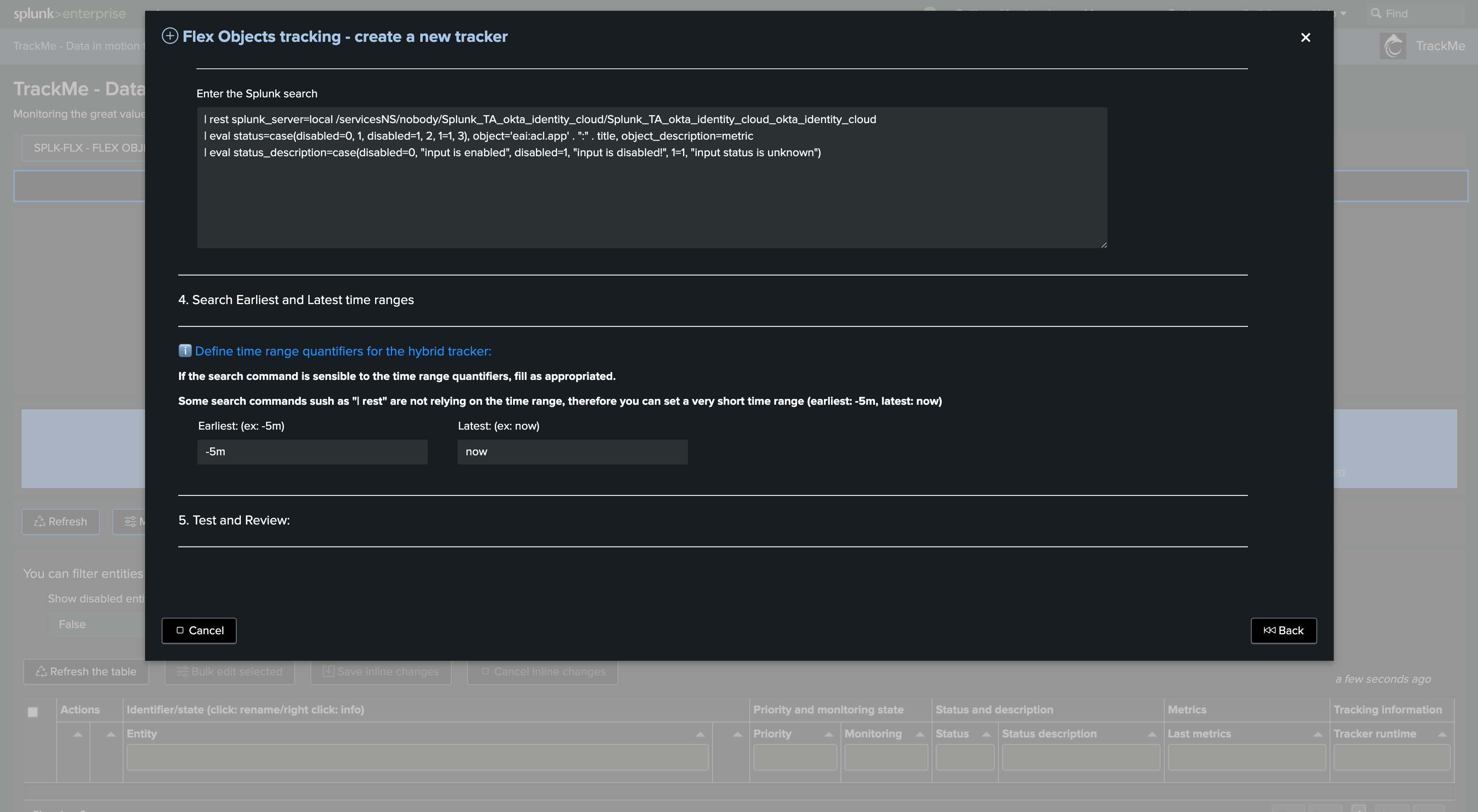Screen dimensions: 1478x812
Task: Click the rewind icon on the Back button
Action: click(x=1269, y=630)
